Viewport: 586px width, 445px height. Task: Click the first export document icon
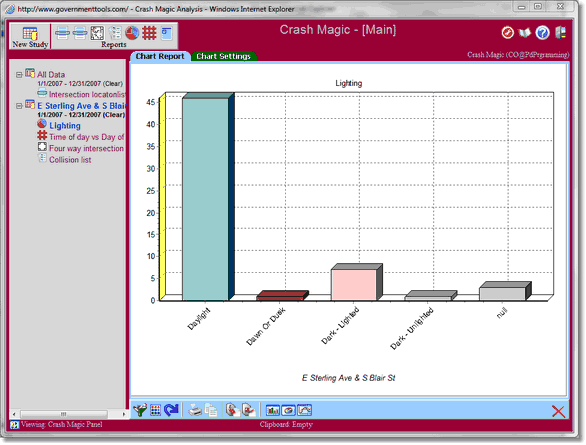[x=232, y=410]
